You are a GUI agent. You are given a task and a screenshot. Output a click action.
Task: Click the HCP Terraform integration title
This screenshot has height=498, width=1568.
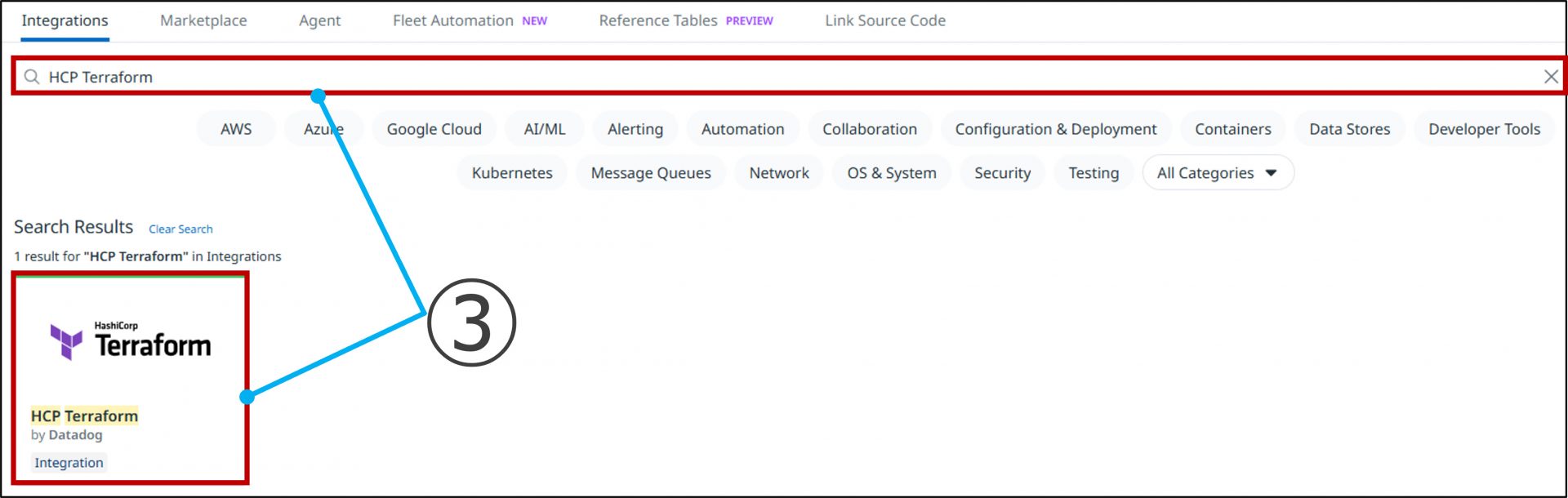(x=84, y=416)
